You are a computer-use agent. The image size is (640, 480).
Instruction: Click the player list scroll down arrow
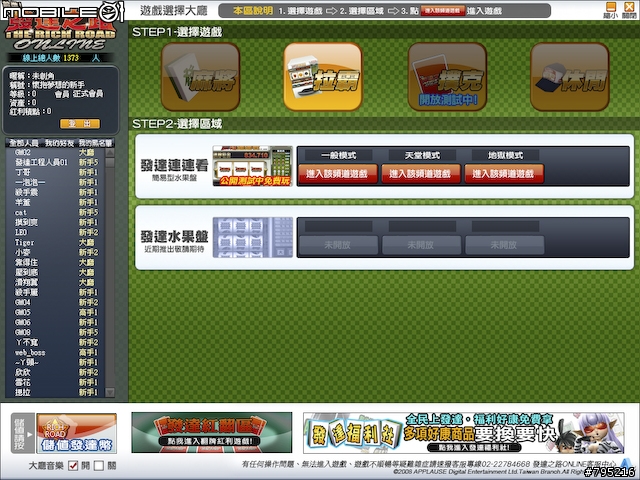(x=110, y=392)
